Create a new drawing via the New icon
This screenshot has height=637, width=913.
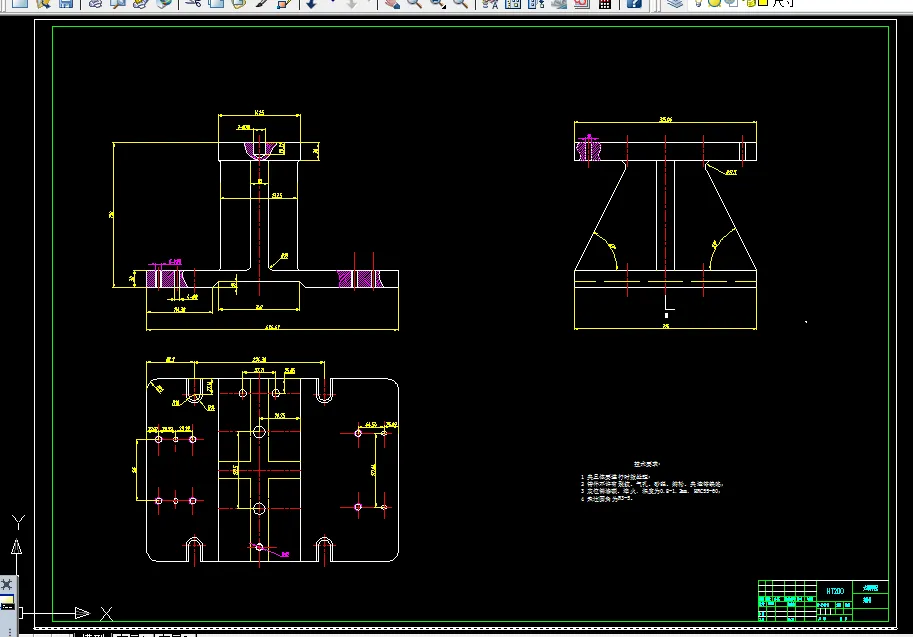point(20,3)
